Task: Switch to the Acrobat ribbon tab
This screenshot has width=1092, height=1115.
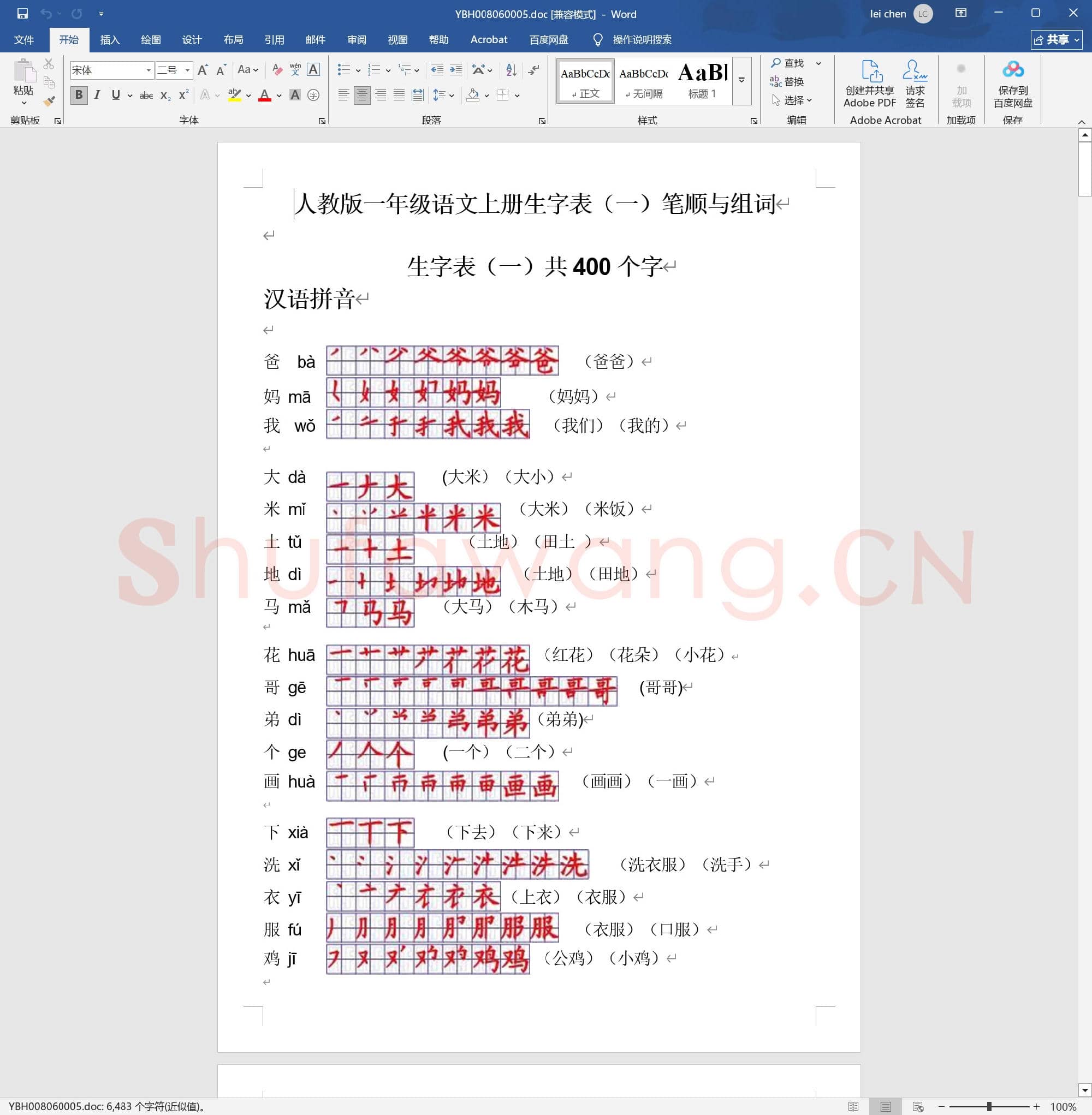Action: (x=488, y=39)
